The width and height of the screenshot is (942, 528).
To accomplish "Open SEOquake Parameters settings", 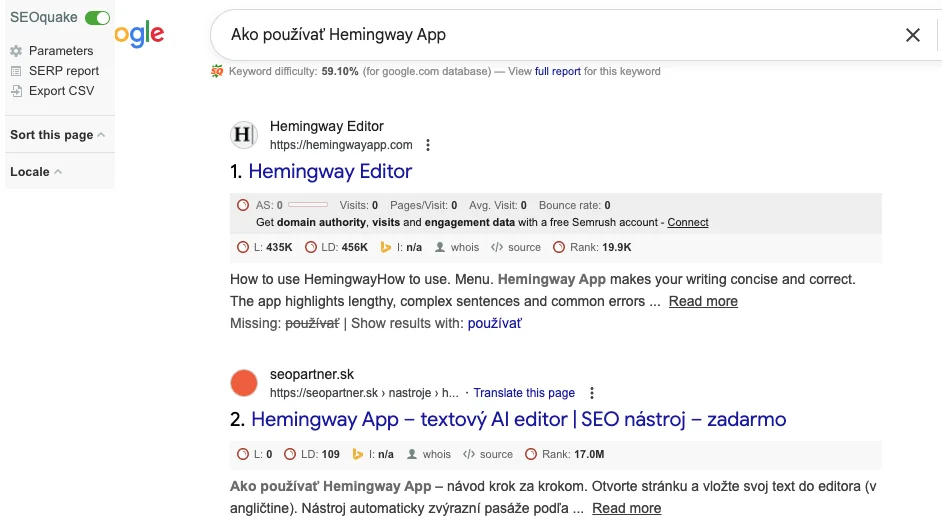I will [60, 51].
